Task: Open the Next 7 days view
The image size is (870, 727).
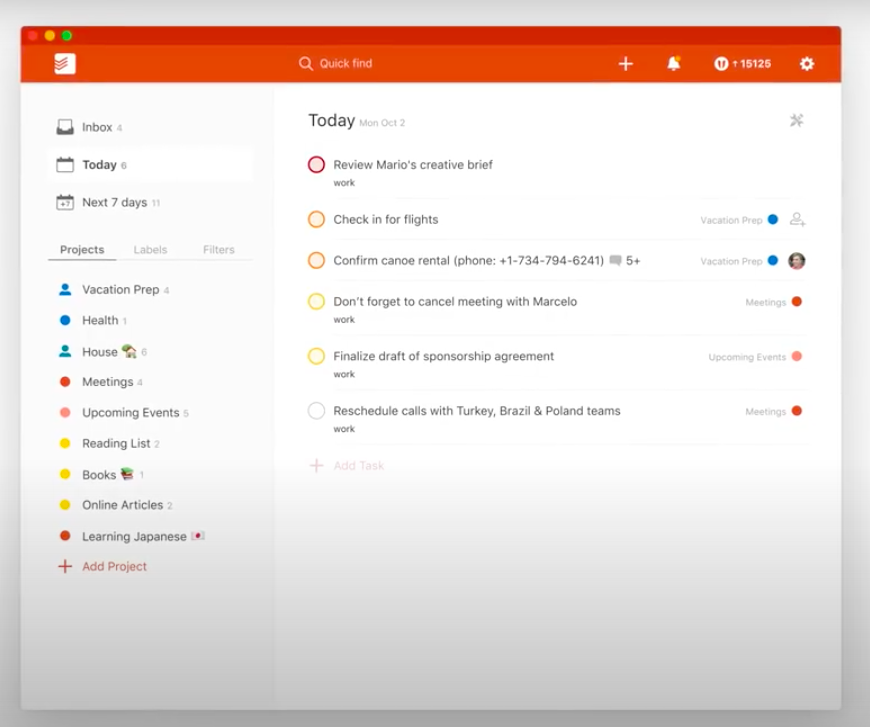Action: point(113,202)
